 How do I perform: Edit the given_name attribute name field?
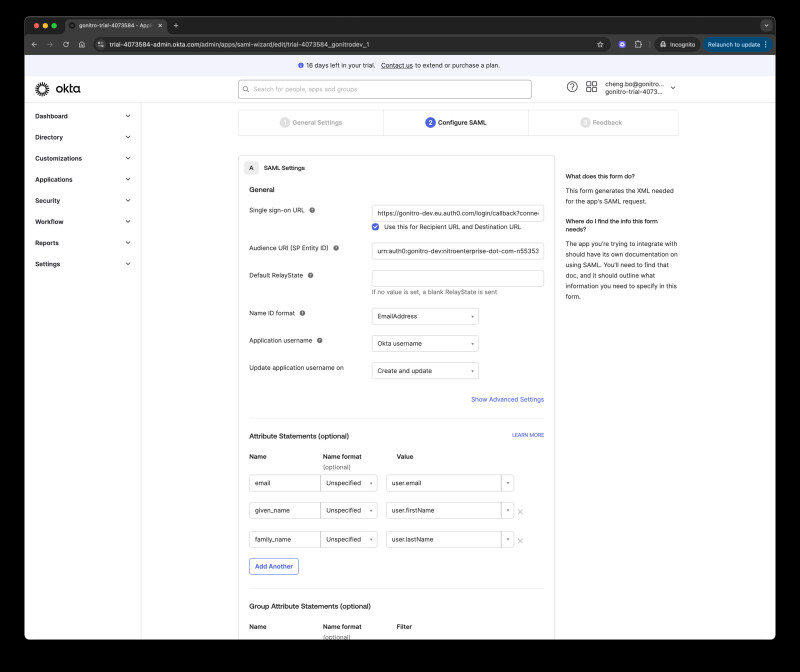coord(285,510)
